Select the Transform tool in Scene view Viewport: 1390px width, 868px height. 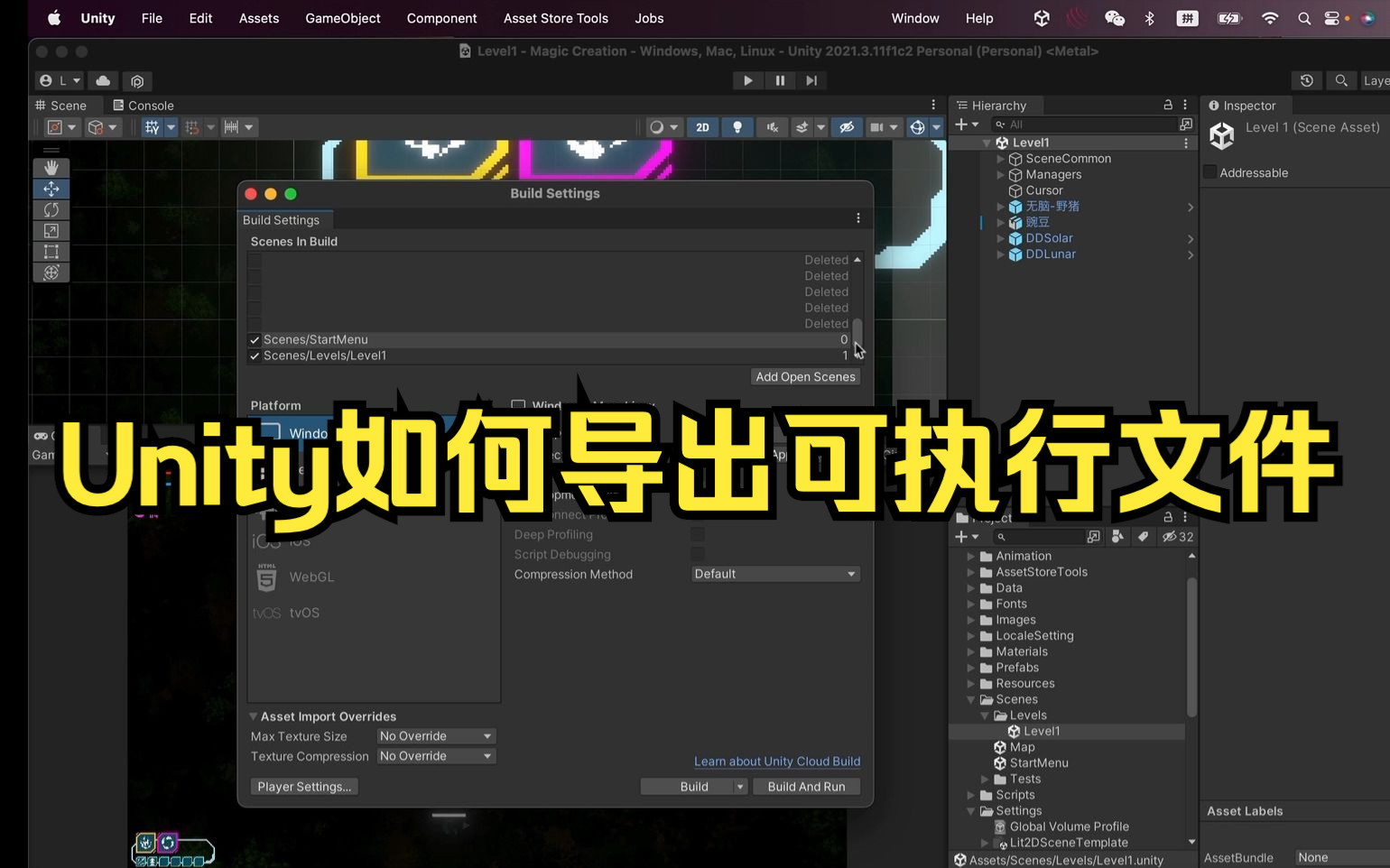coord(51,272)
